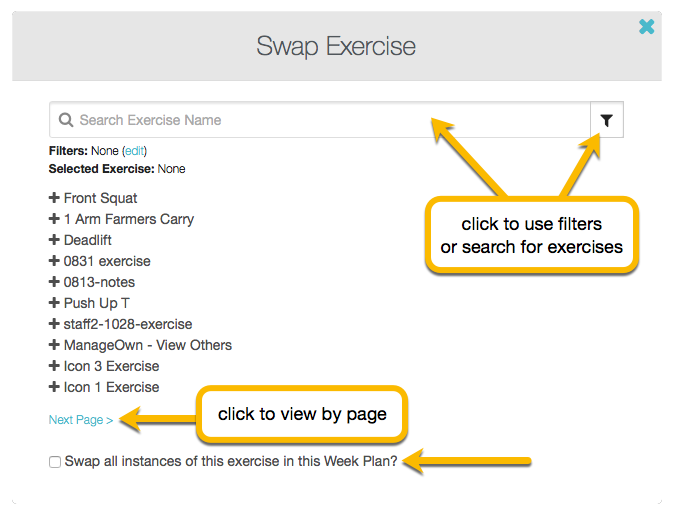Click plus icon beside 0831 exercise
This screenshot has width=677, height=524.
click(x=54, y=261)
